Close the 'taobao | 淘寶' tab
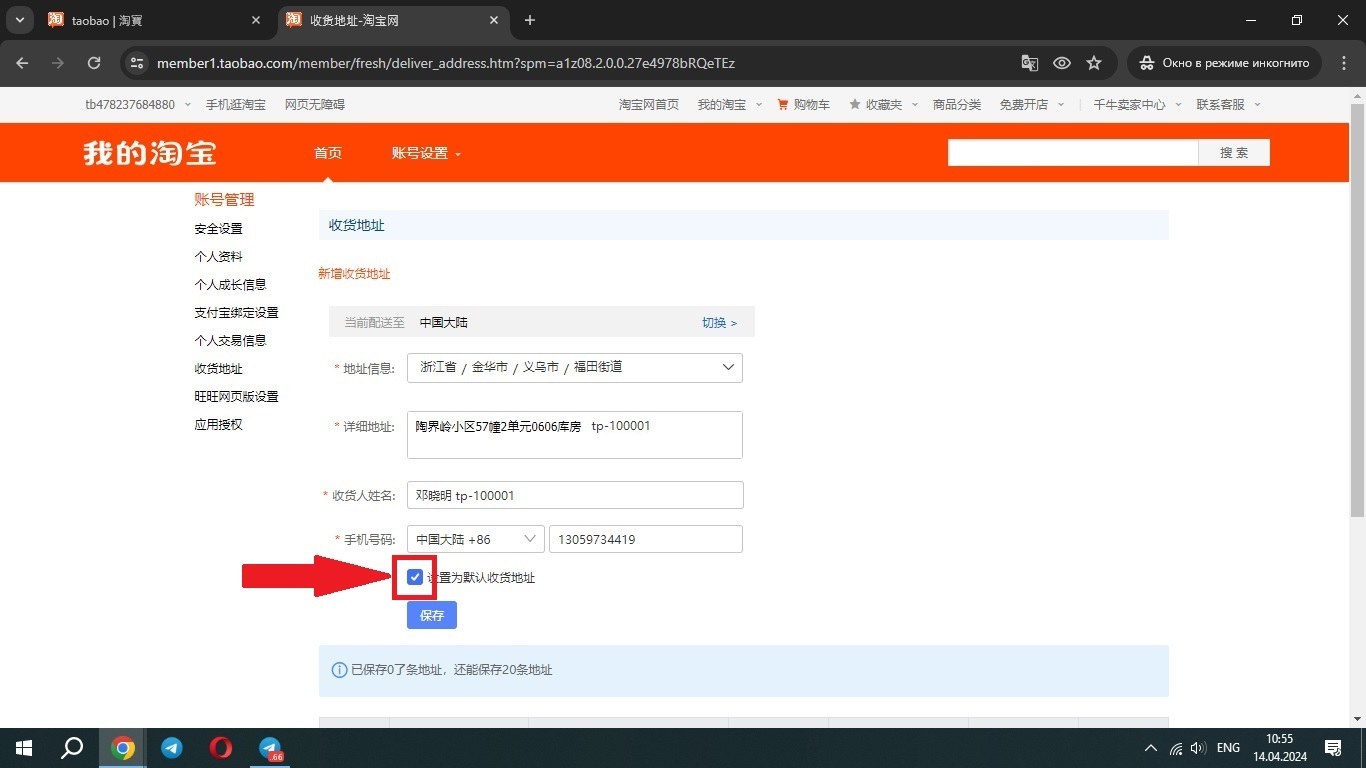This screenshot has height=768, width=1366. 256,20
